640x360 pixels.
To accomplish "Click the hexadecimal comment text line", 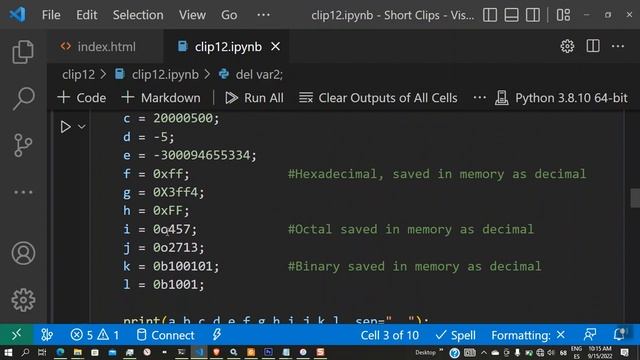I will tap(437, 174).
